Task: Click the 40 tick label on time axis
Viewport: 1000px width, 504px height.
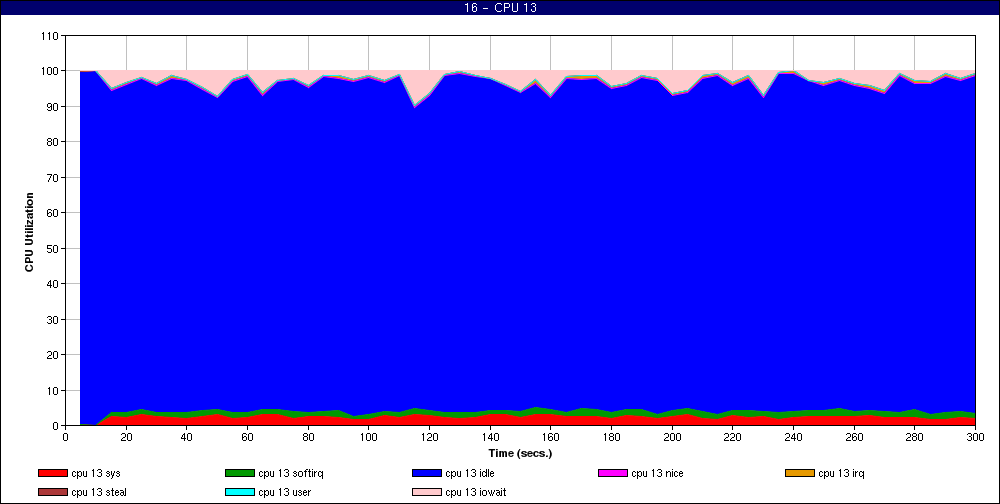Action: [x=186, y=437]
